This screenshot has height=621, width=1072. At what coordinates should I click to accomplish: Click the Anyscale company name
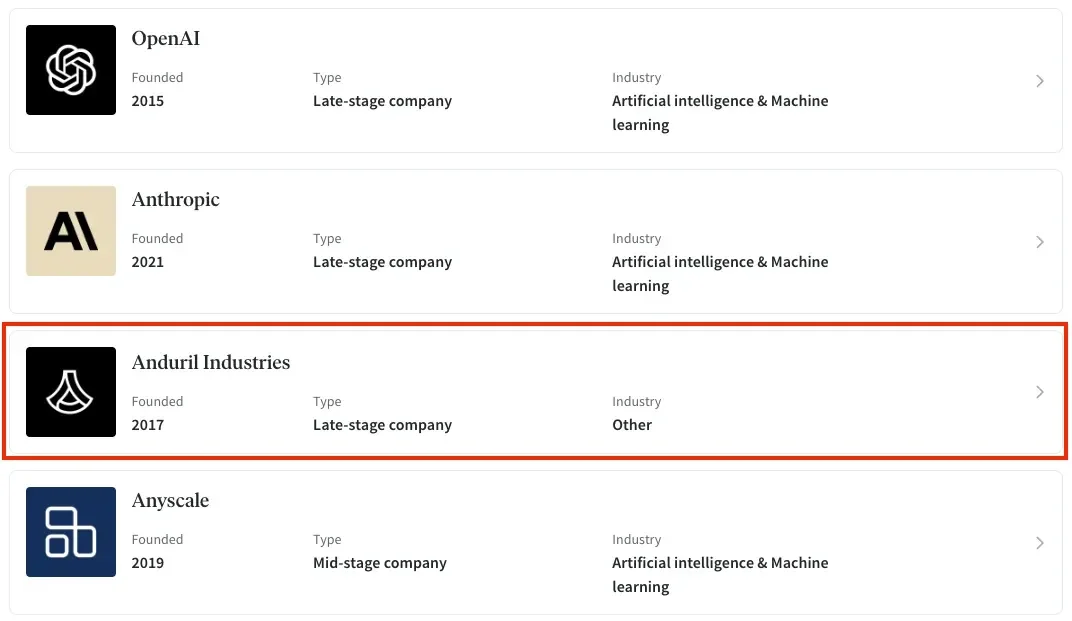(x=170, y=500)
